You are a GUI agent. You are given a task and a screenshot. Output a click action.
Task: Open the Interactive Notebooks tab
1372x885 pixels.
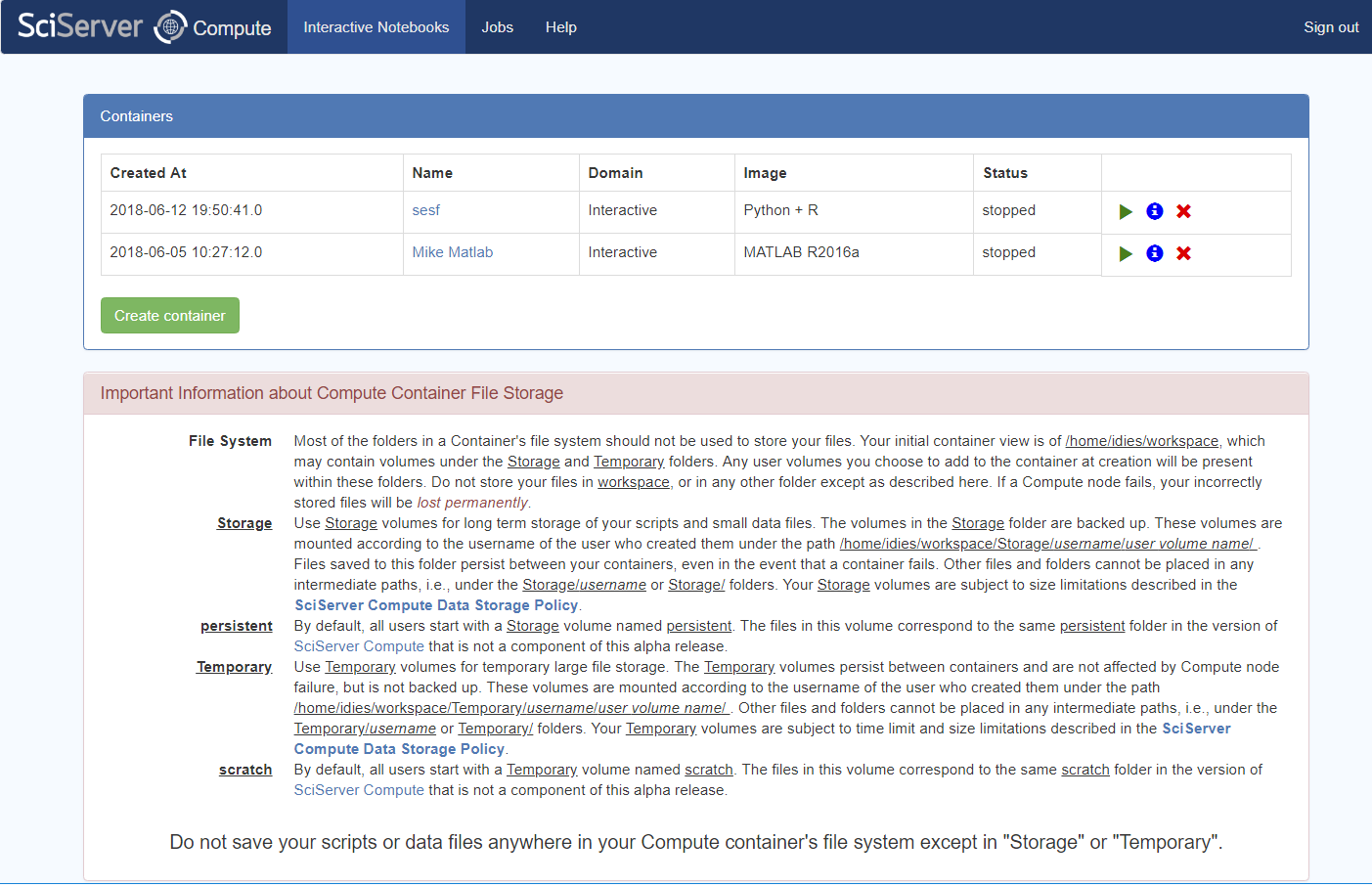[376, 27]
